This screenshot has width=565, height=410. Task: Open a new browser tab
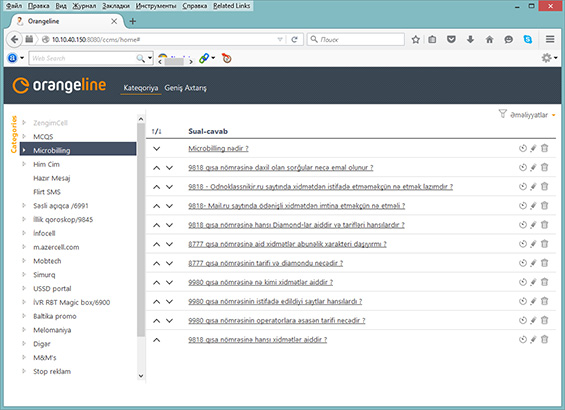point(133,21)
